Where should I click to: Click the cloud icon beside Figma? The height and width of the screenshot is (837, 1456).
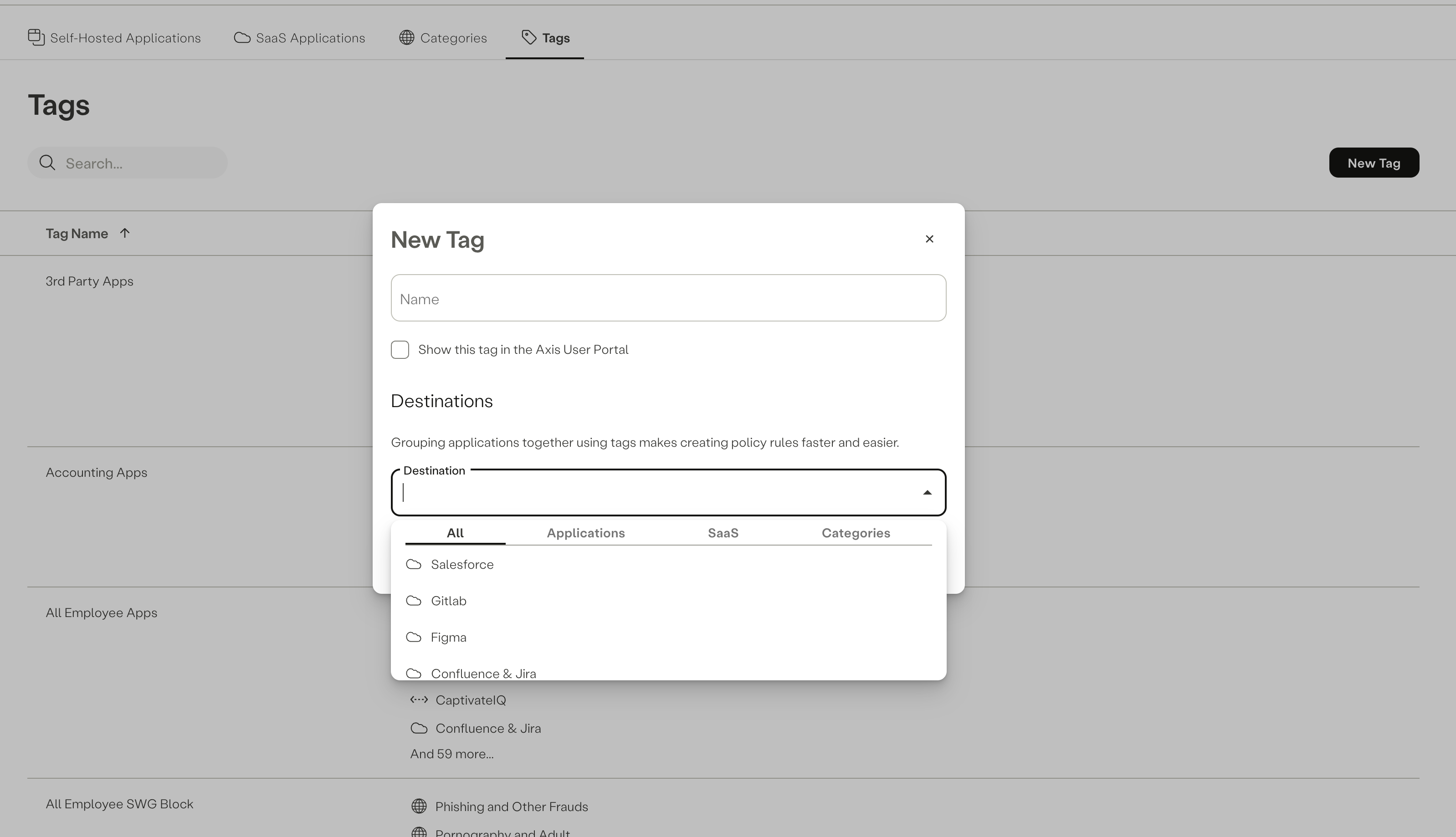coord(414,638)
